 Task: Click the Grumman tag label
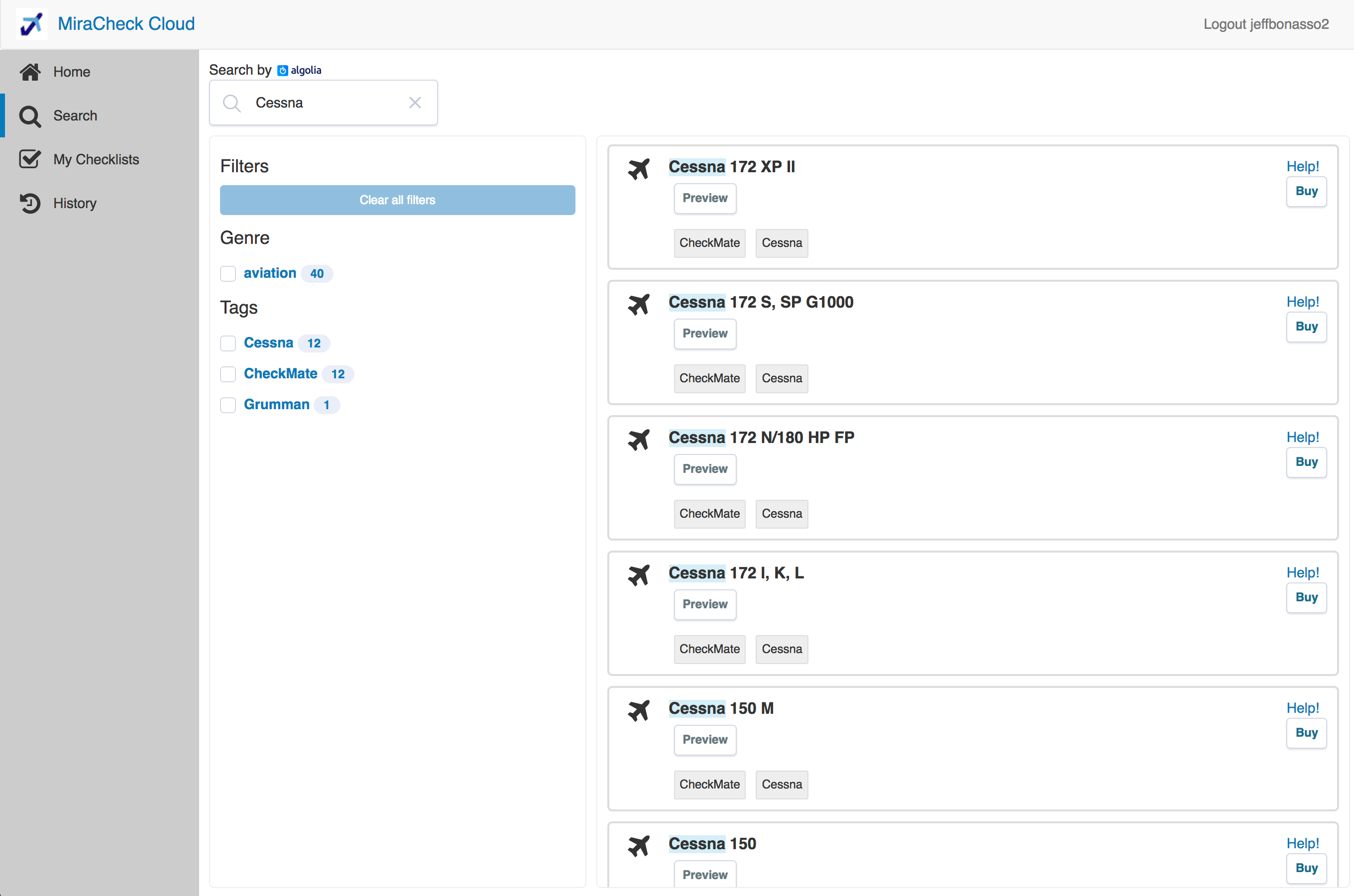276,405
